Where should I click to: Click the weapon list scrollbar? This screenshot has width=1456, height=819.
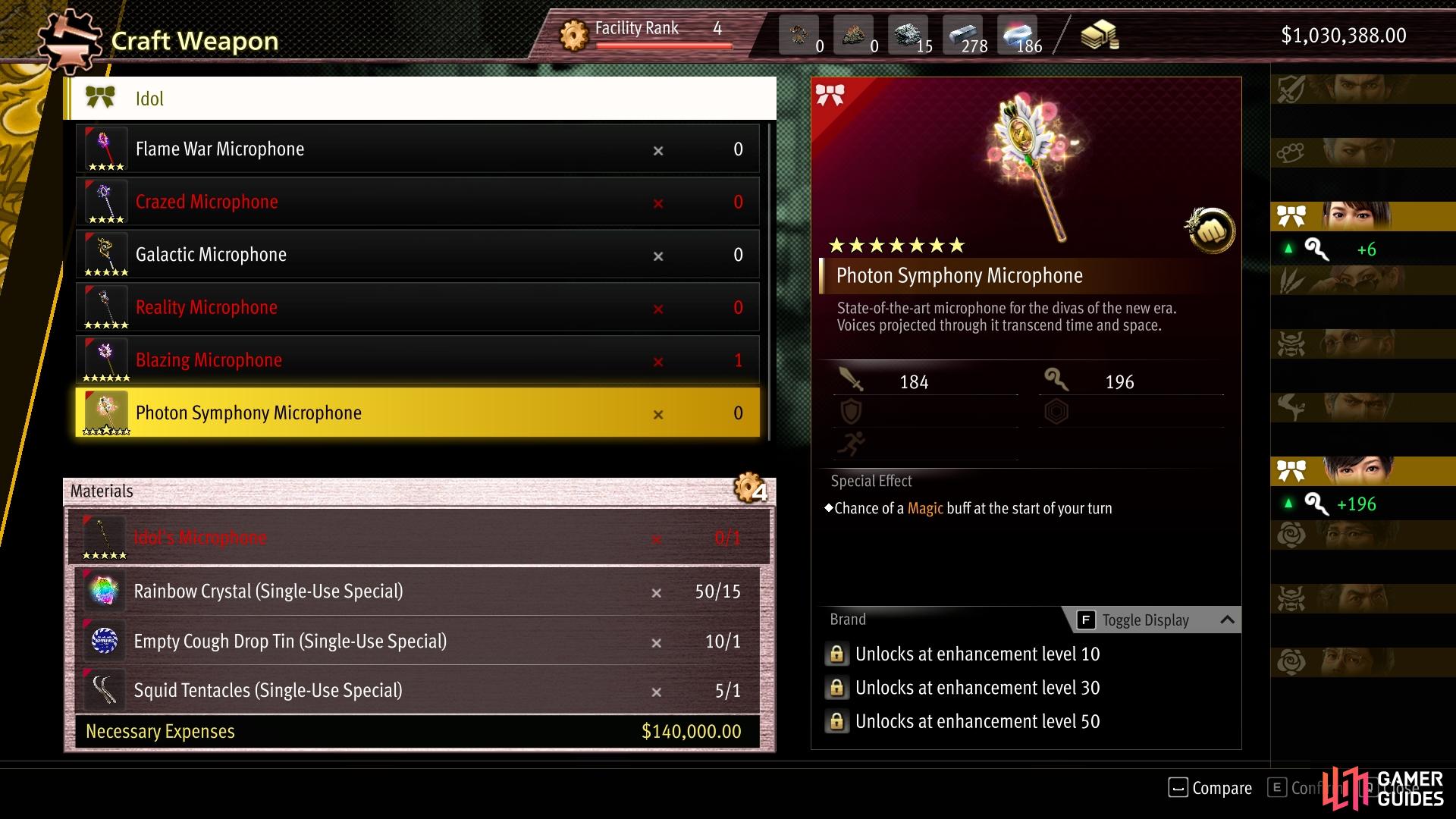coord(770,282)
